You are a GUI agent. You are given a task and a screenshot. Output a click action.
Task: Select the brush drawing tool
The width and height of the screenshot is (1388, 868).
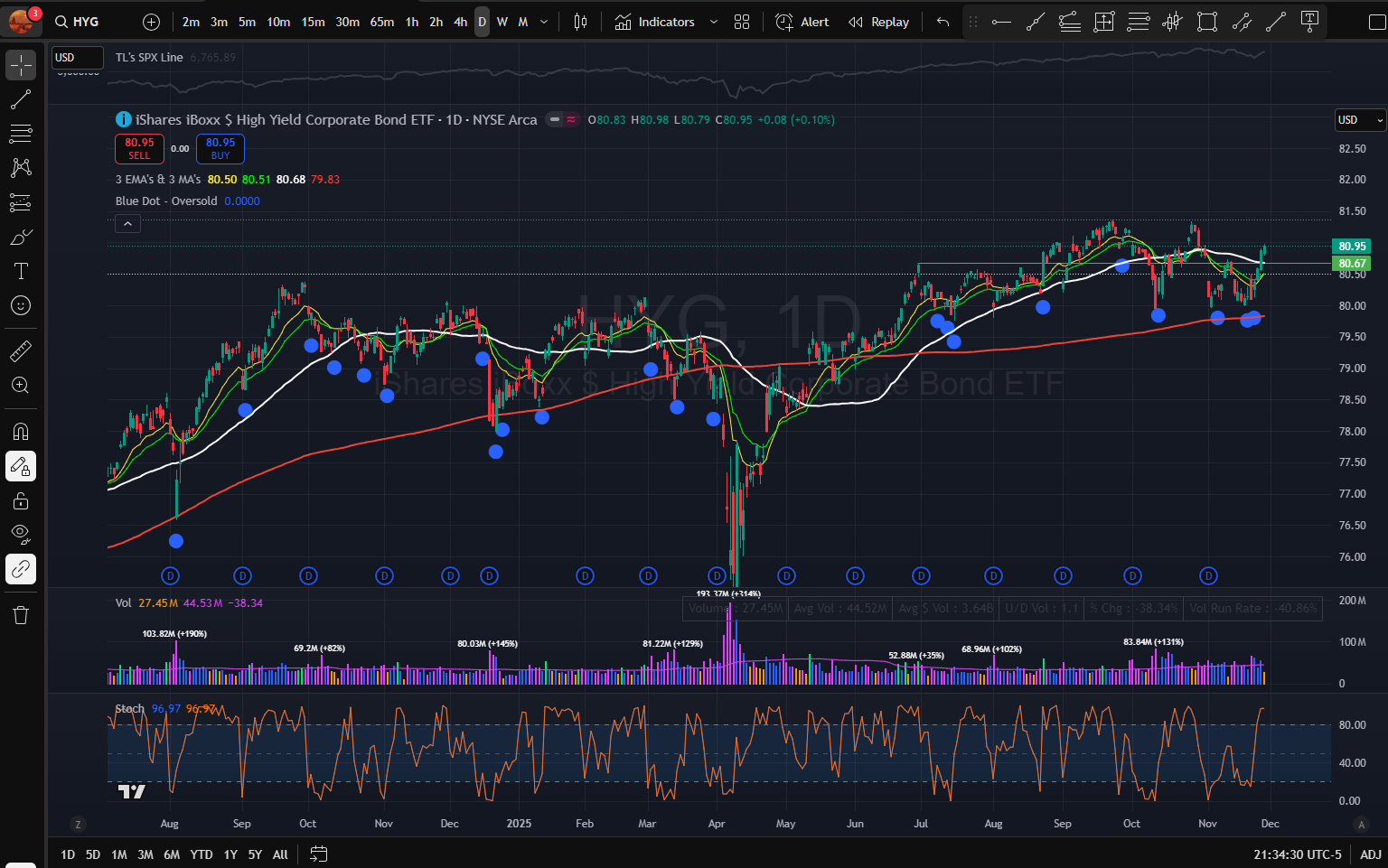point(21,237)
